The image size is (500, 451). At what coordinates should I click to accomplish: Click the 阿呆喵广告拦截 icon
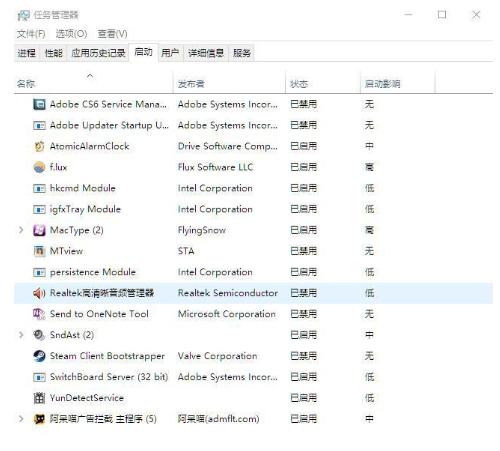click(39, 419)
